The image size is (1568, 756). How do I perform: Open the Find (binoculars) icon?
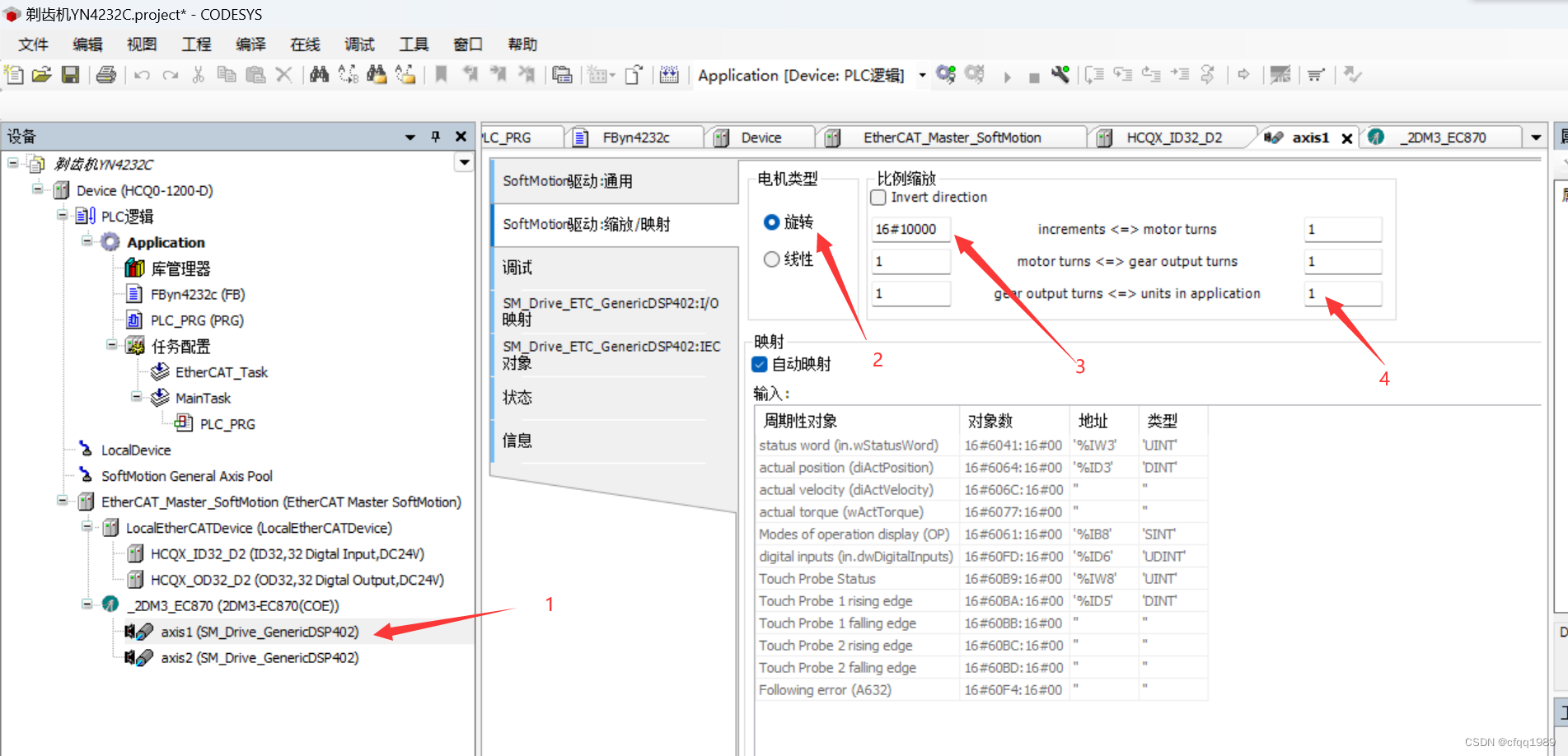click(x=318, y=74)
